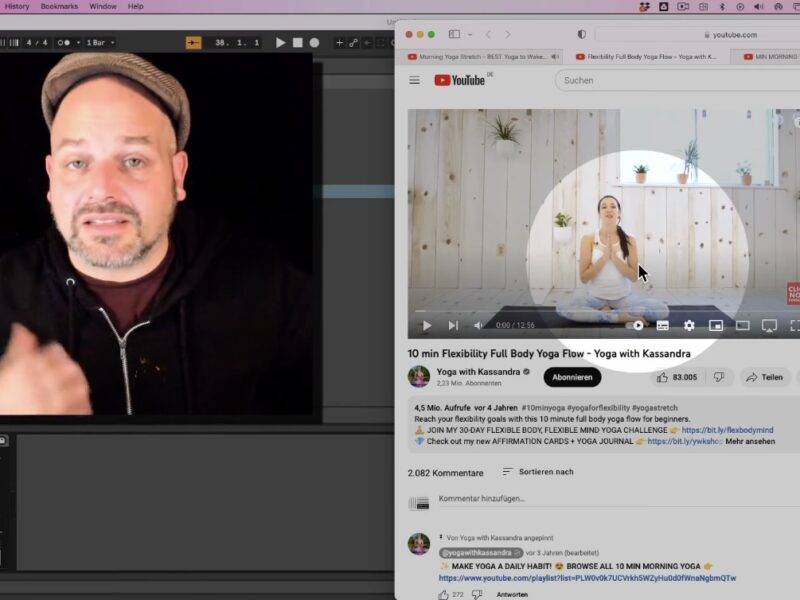The height and width of the screenshot is (600, 800).
Task: Open the Bookmarks menu in menu bar
Action: coord(59,6)
